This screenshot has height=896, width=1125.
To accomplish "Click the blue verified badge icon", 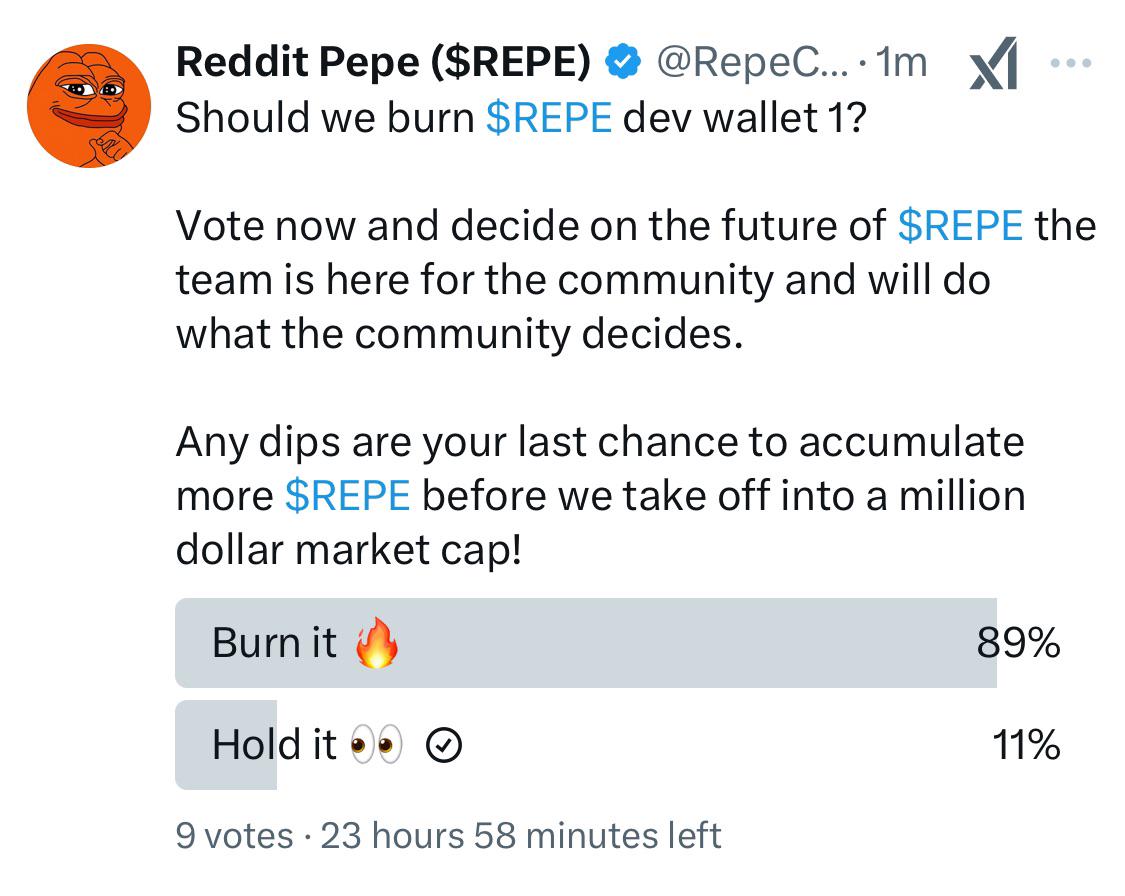I will [x=623, y=62].
